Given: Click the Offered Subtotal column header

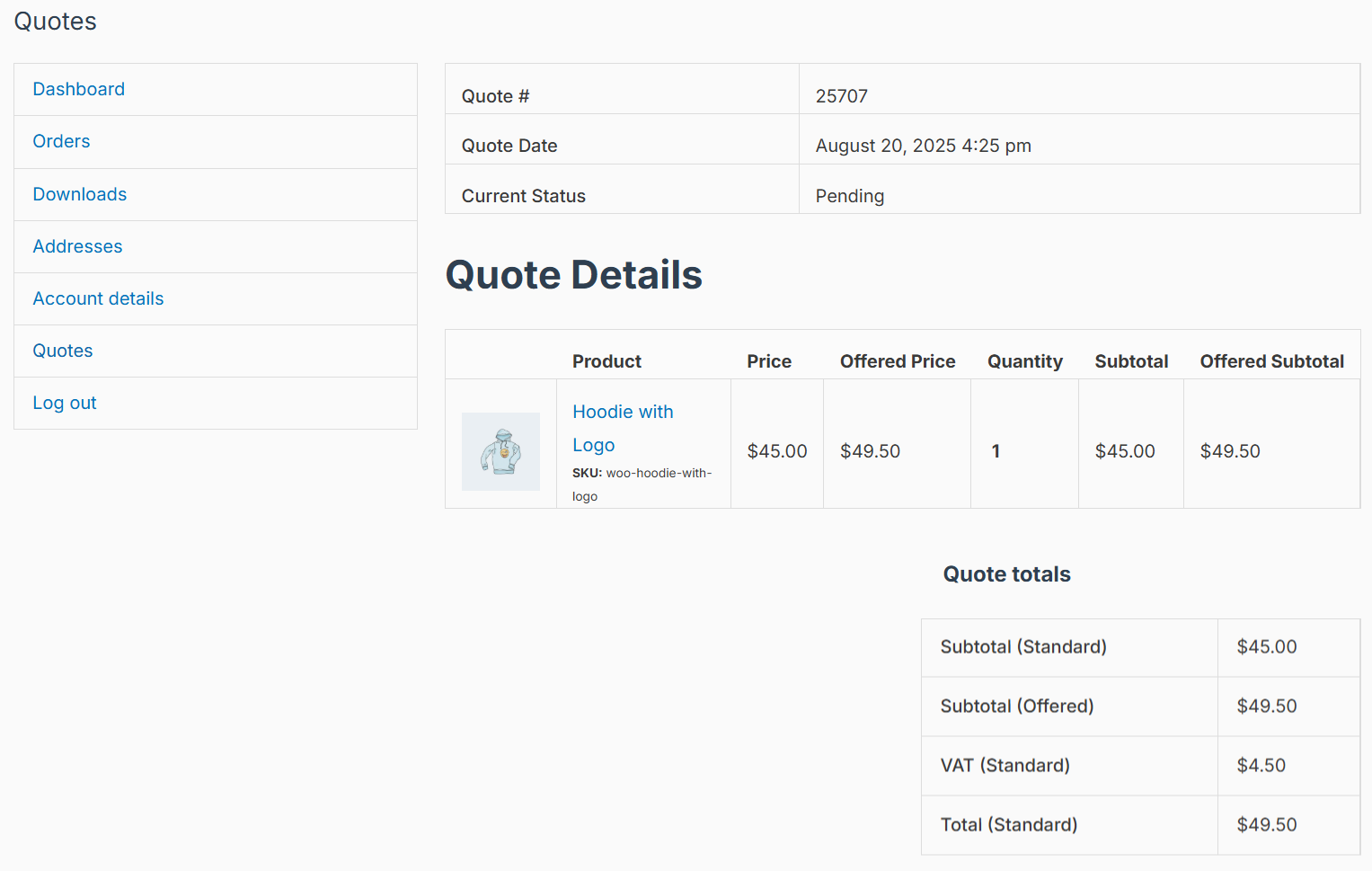Looking at the screenshot, I should pos(1272,361).
